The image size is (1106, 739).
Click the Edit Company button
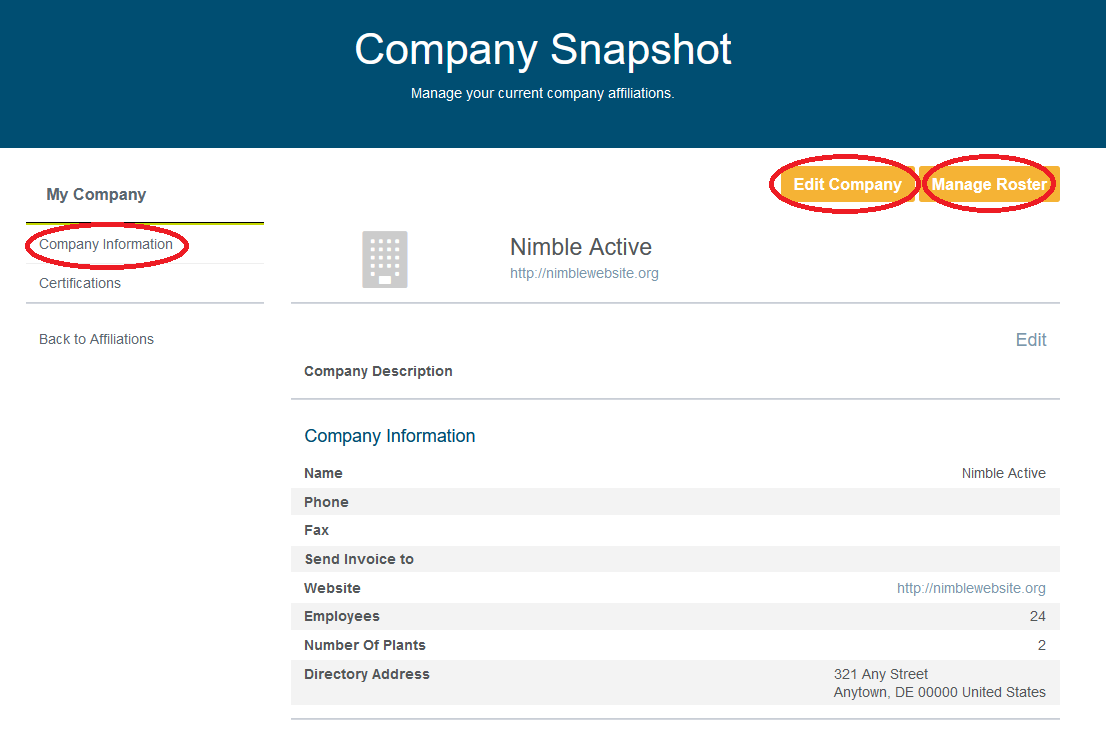(x=847, y=184)
